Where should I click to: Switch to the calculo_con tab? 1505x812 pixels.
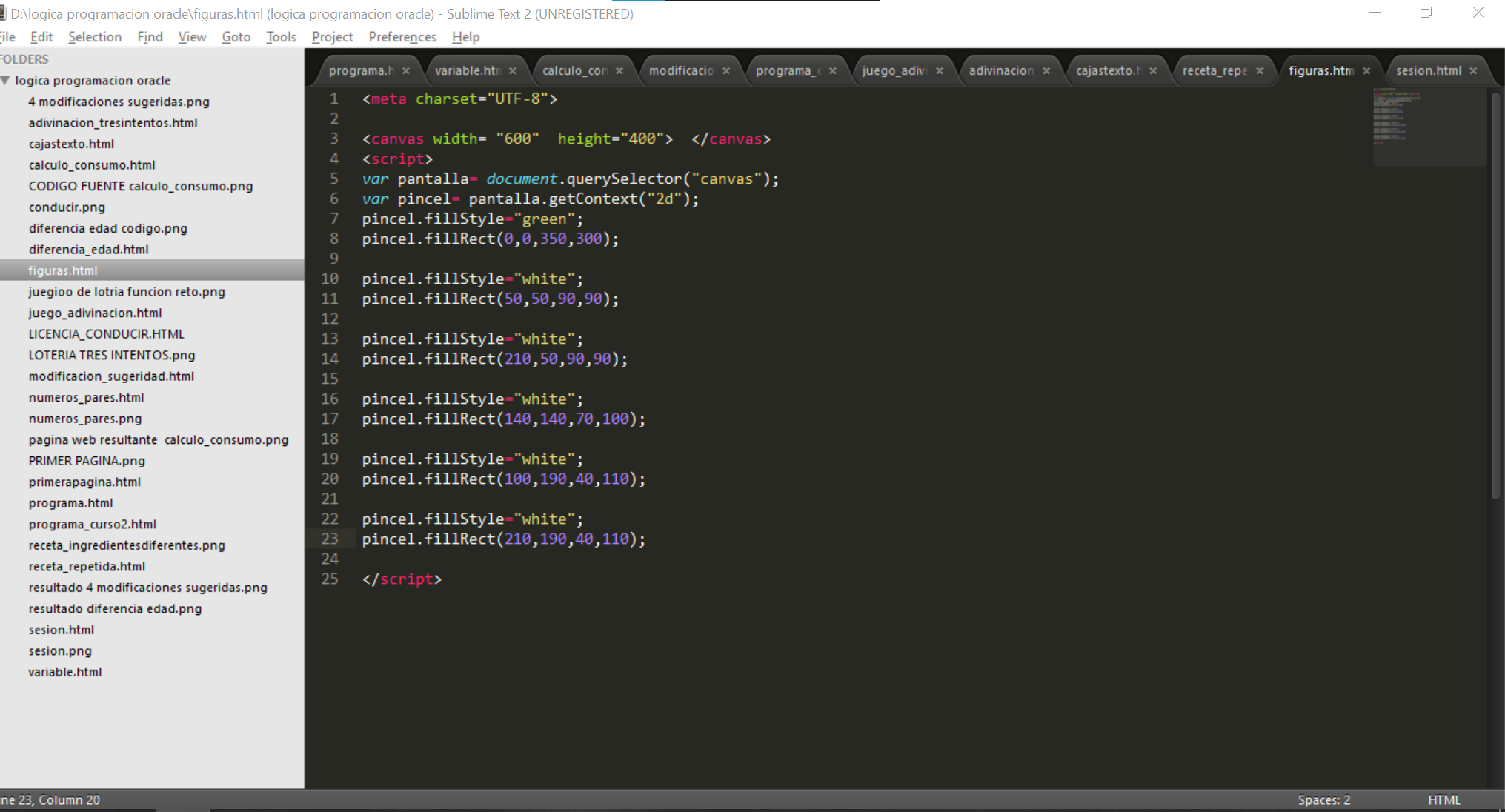coord(575,71)
